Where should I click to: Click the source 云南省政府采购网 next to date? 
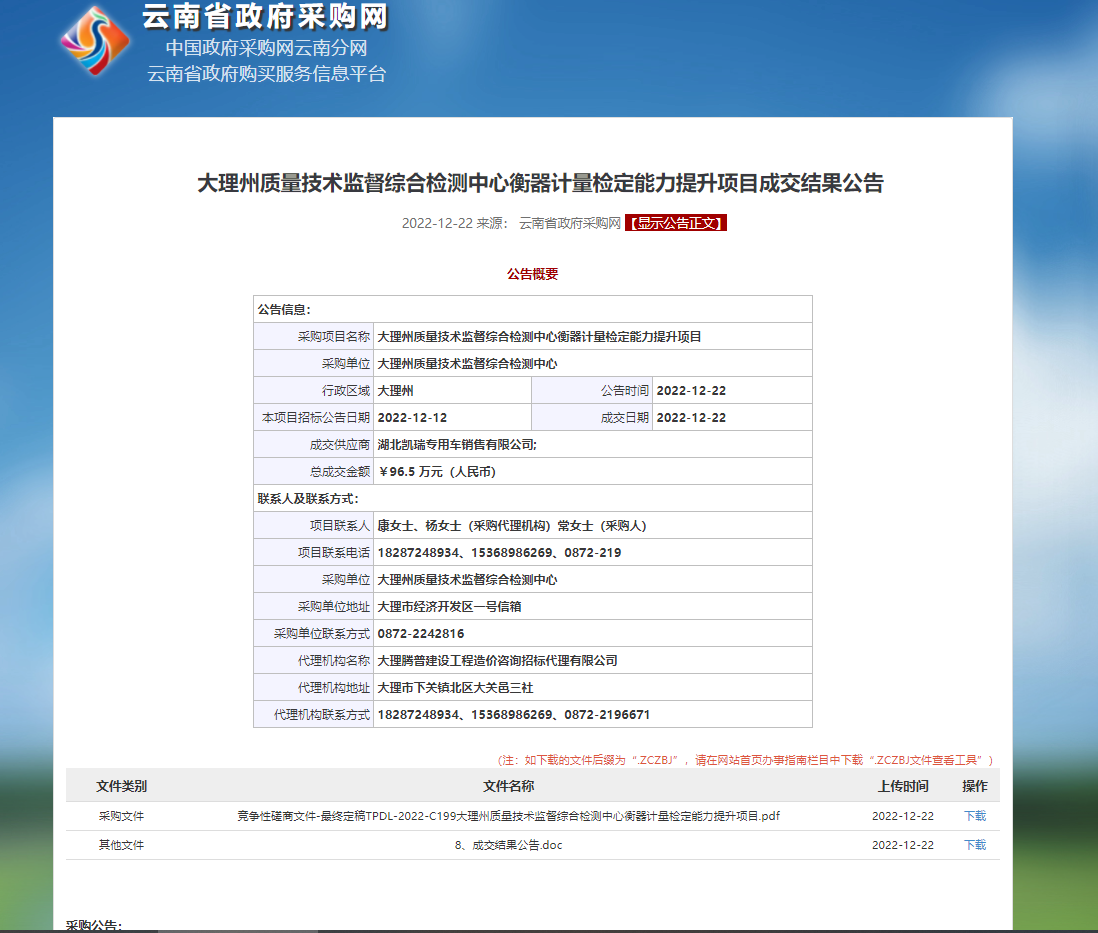(570, 223)
